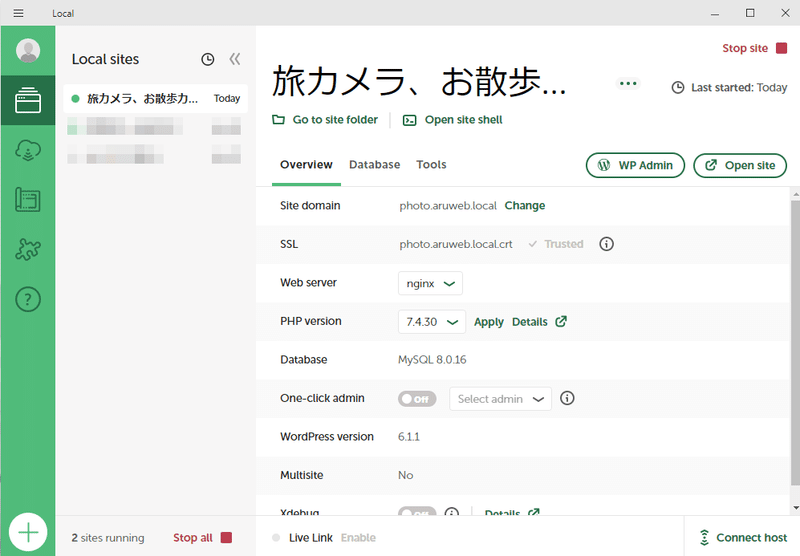The image size is (800, 556).
Task: Open the user account avatar
Action: 28,50
